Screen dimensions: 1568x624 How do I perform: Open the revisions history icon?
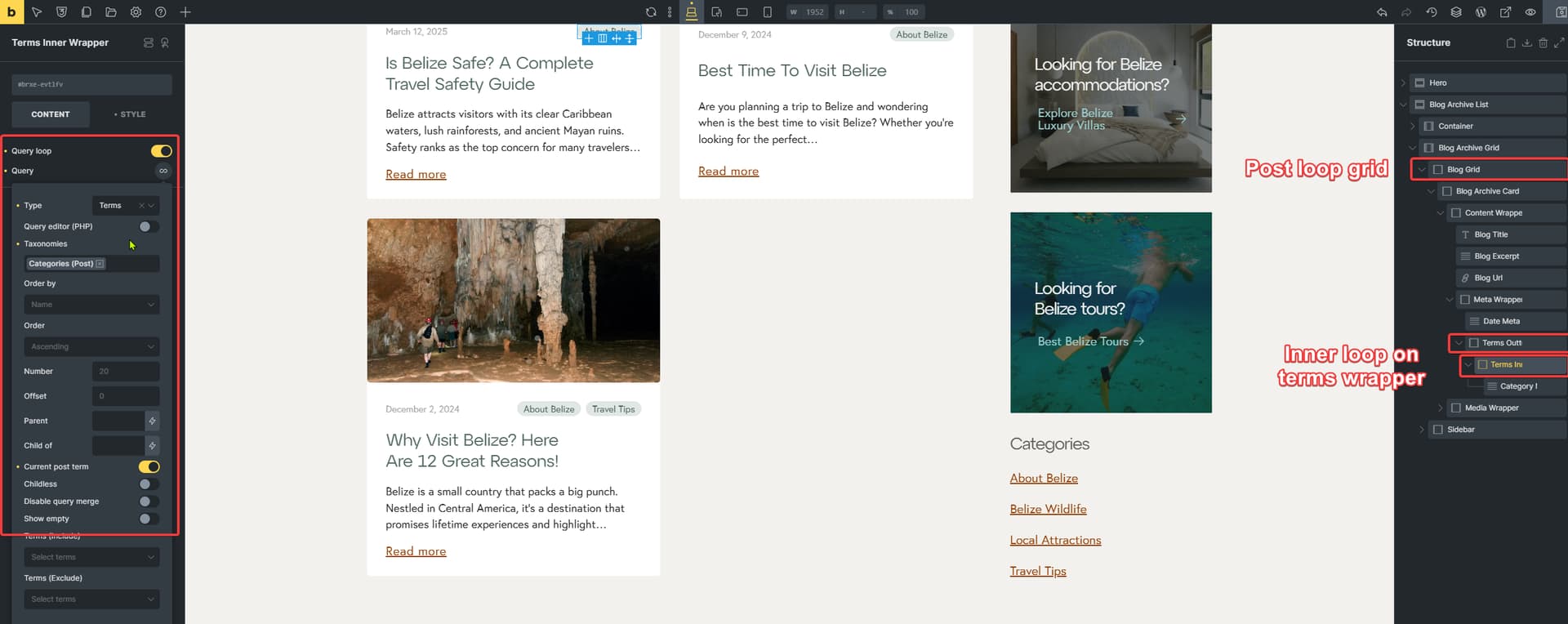pos(1431,12)
